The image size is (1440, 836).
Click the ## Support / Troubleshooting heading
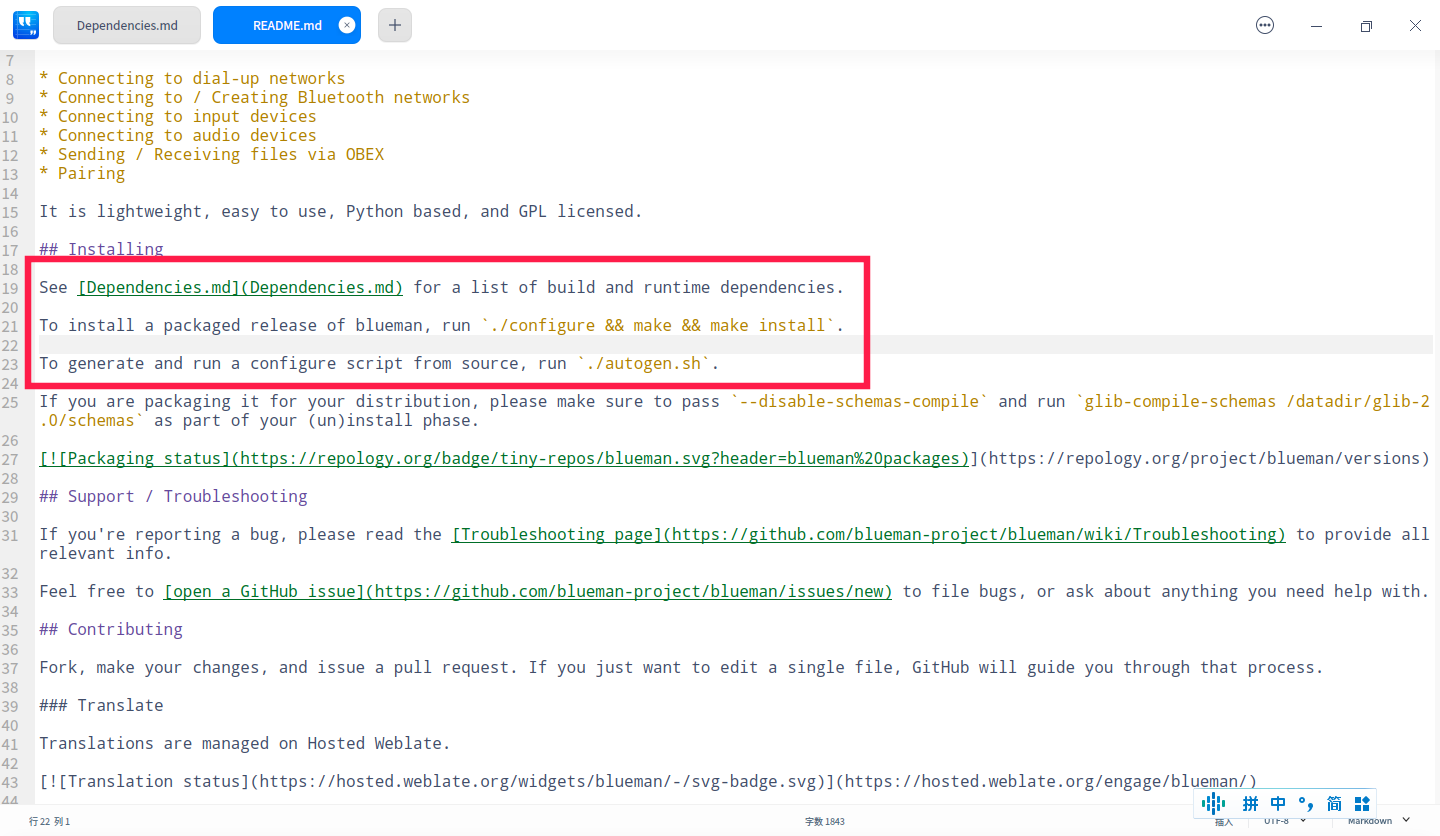click(x=173, y=496)
